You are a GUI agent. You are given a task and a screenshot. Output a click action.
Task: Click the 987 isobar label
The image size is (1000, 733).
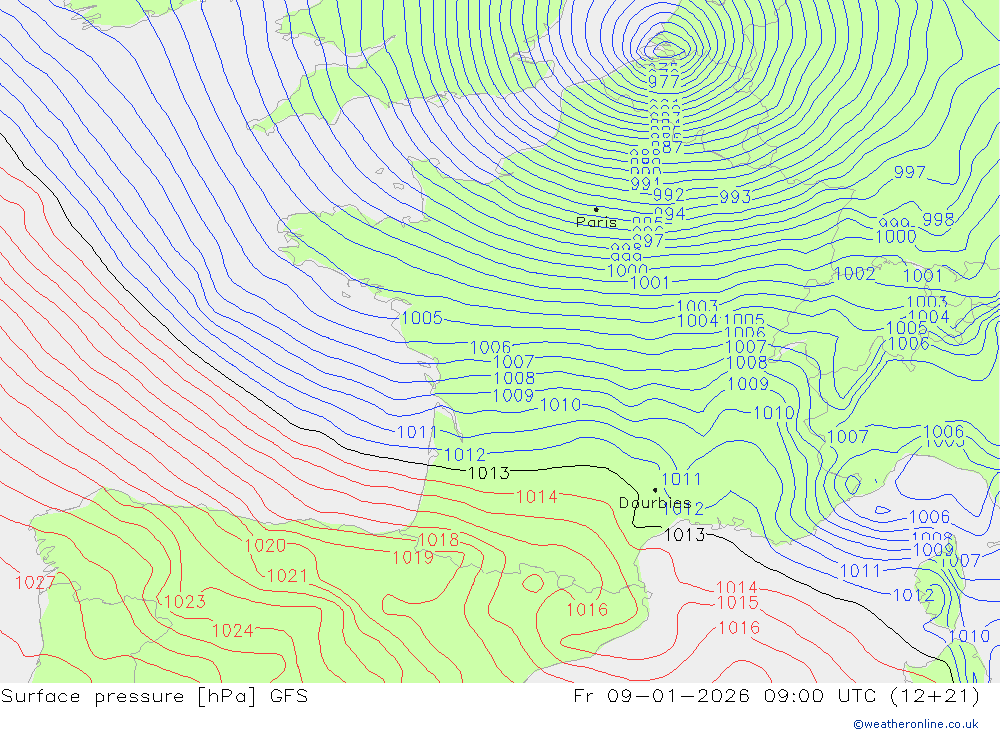click(x=667, y=148)
